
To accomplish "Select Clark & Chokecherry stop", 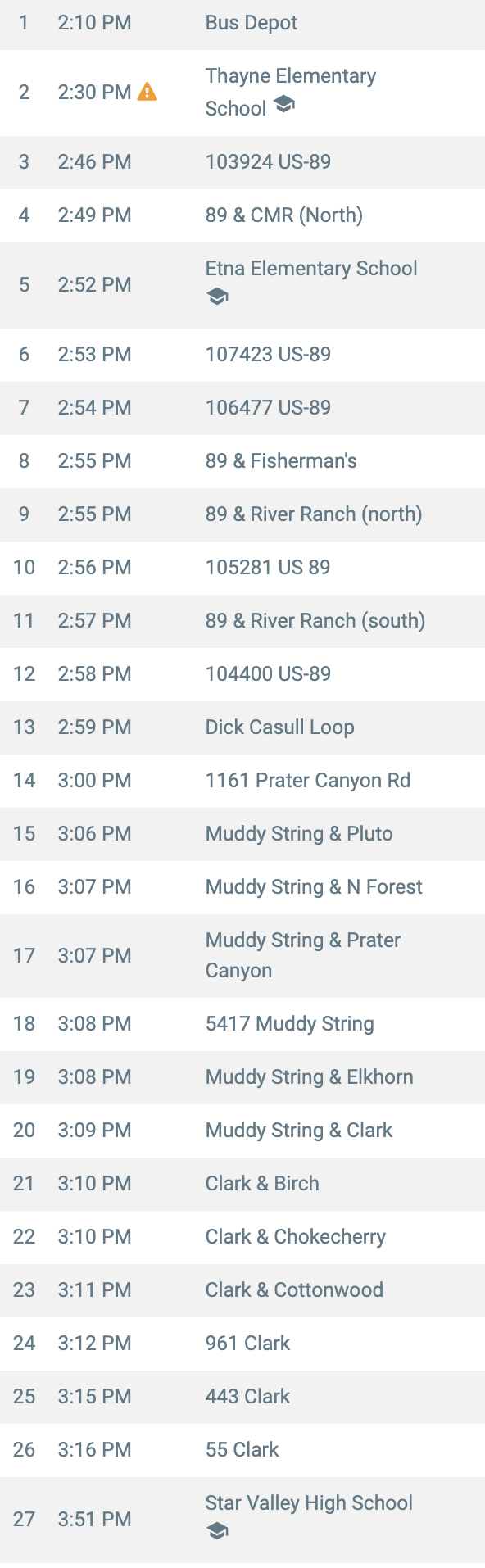I will [242, 1237].
